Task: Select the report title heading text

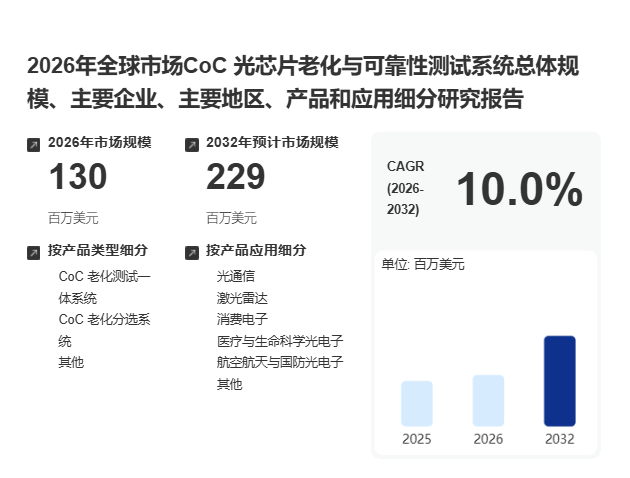Action: pos(303,82)
